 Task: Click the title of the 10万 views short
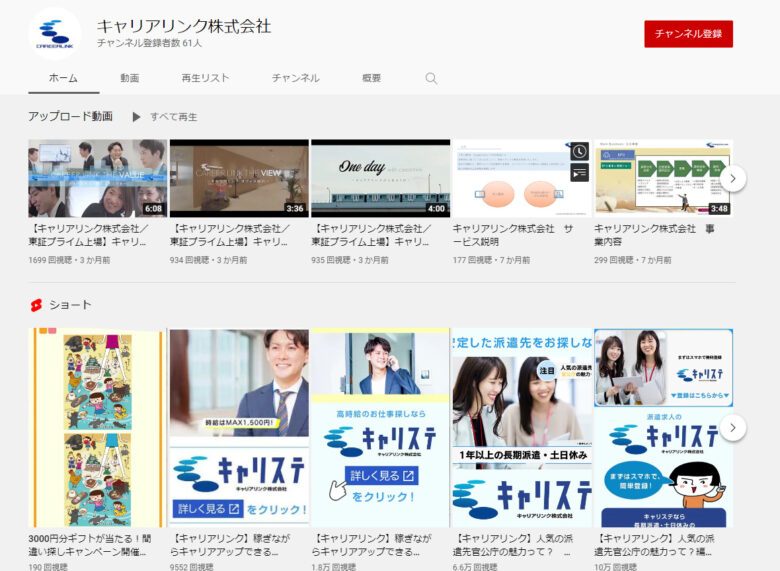[x=654, y=545]
